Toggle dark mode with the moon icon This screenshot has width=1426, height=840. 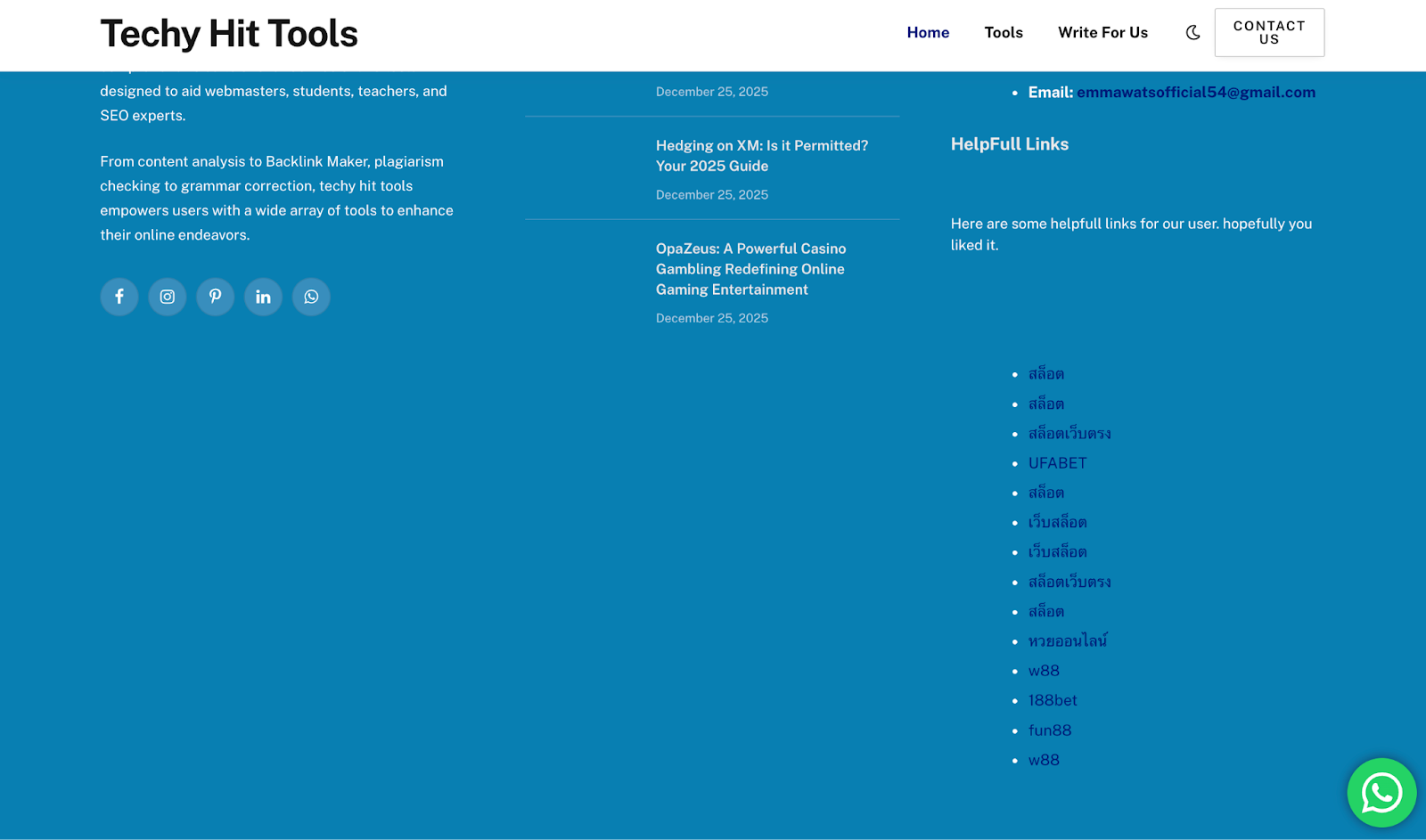tap(1192, 33)
